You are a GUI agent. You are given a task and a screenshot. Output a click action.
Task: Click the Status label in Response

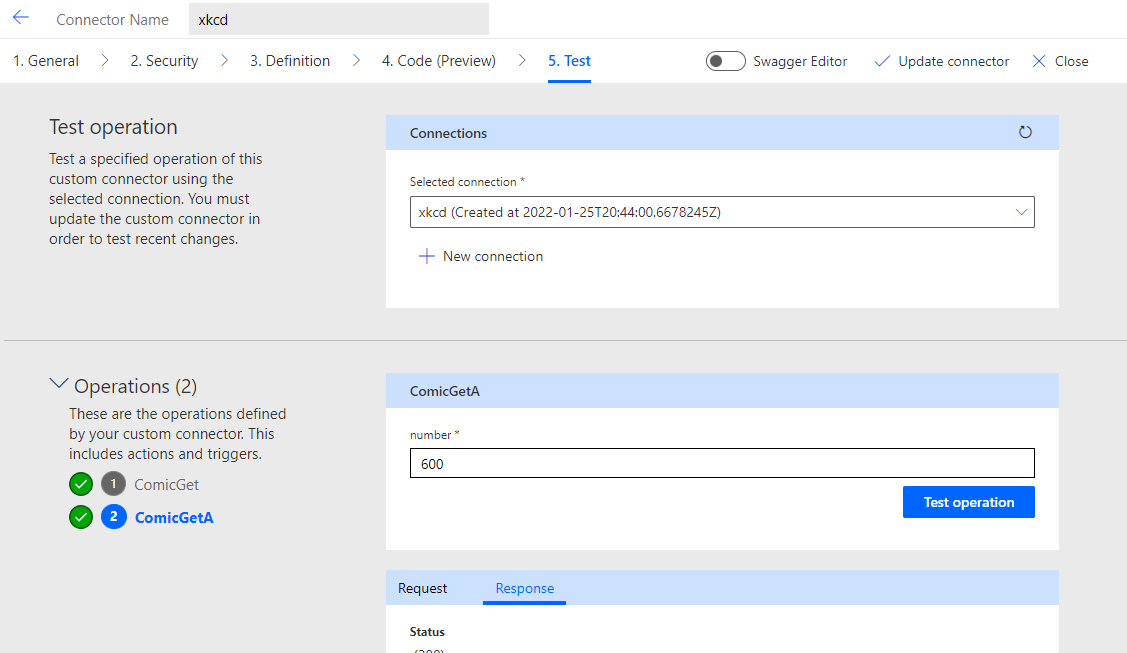tap(427, 632)
